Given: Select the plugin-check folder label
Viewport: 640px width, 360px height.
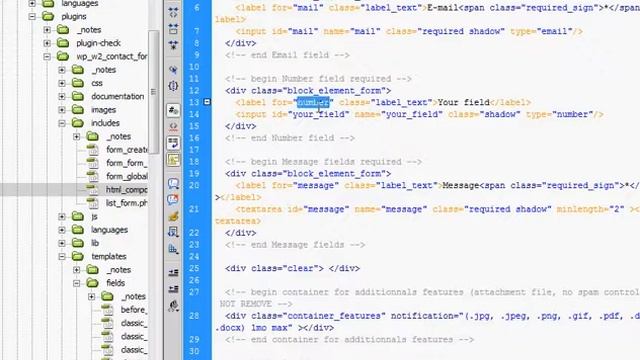Looking at the screenshot, I should coord(98,43).
